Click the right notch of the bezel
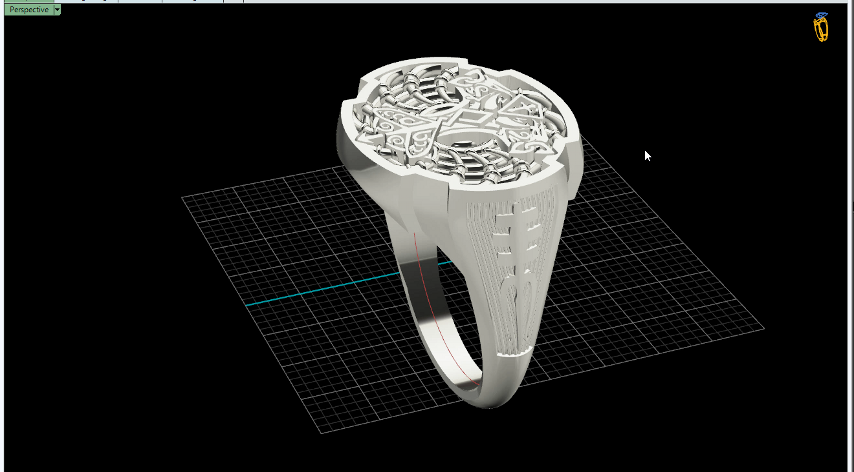854x472 pixels. [576, 152]
